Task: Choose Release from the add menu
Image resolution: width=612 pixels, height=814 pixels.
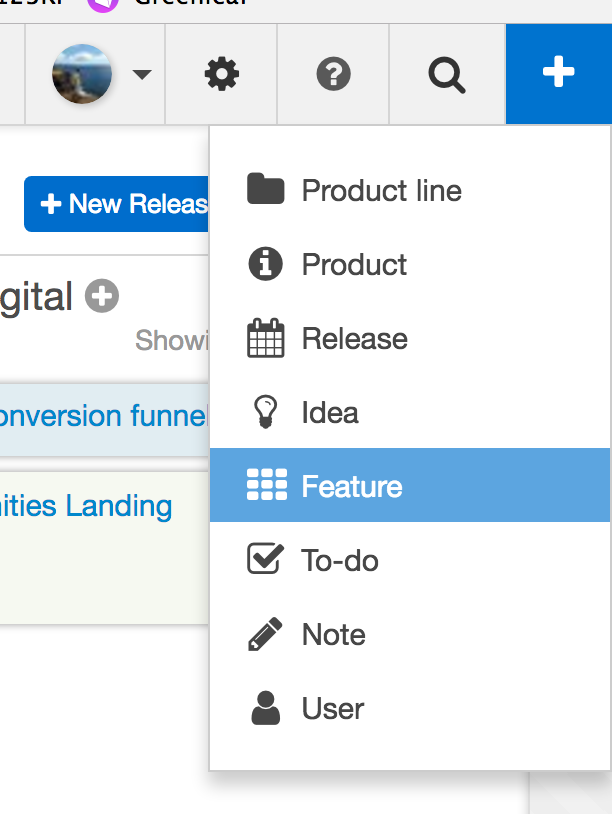Action: point(355,338)
